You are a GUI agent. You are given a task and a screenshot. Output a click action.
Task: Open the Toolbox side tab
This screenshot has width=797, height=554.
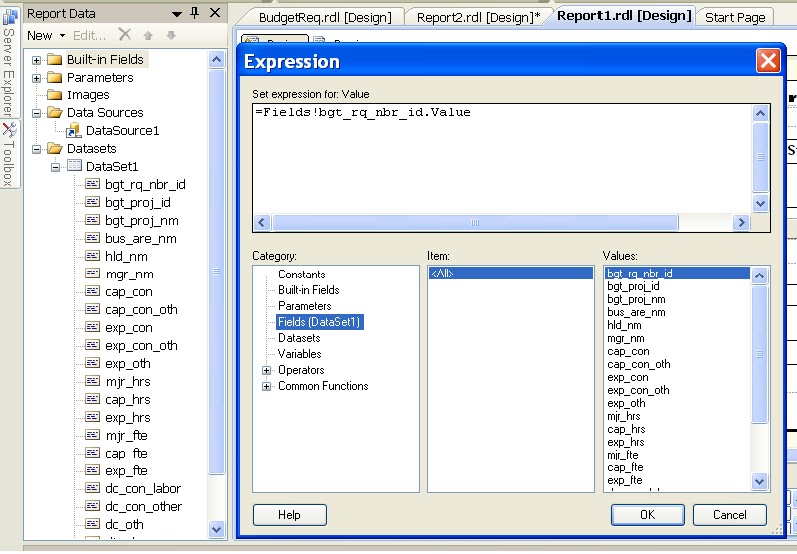point(9,155)
